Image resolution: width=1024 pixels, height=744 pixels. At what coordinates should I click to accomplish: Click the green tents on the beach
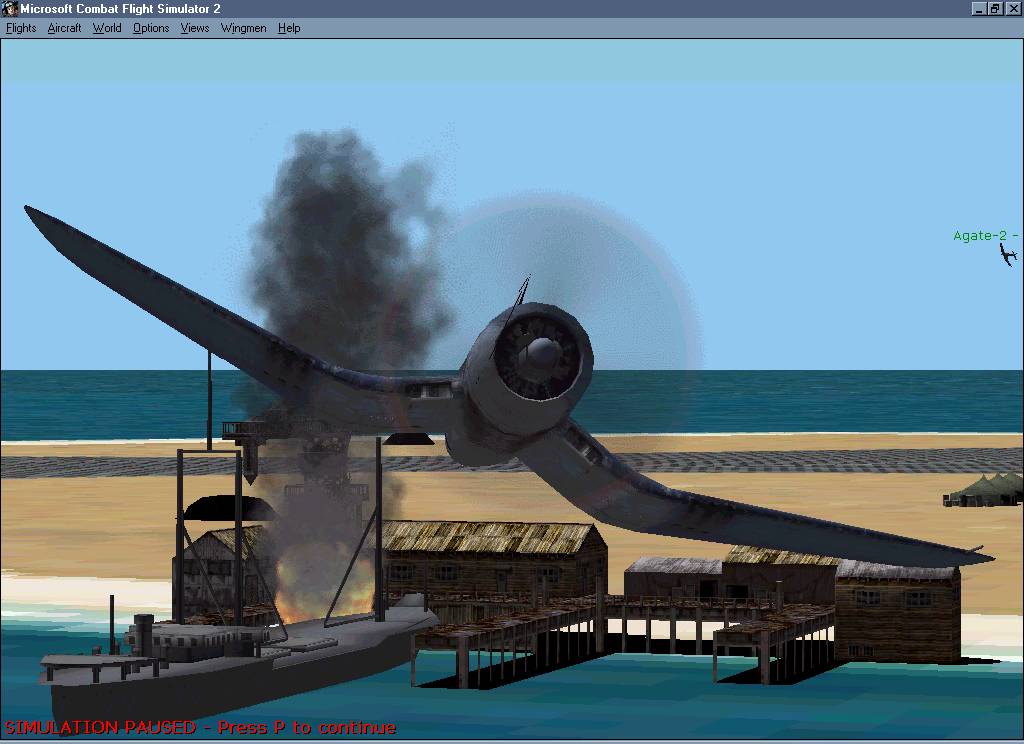[x=985, y=490]
